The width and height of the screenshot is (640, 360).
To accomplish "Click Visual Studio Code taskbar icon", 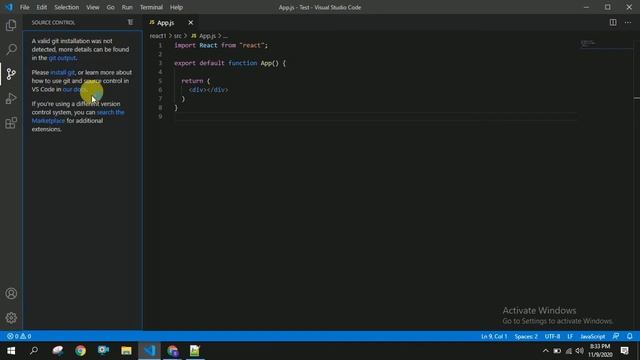I will [149, 351].
